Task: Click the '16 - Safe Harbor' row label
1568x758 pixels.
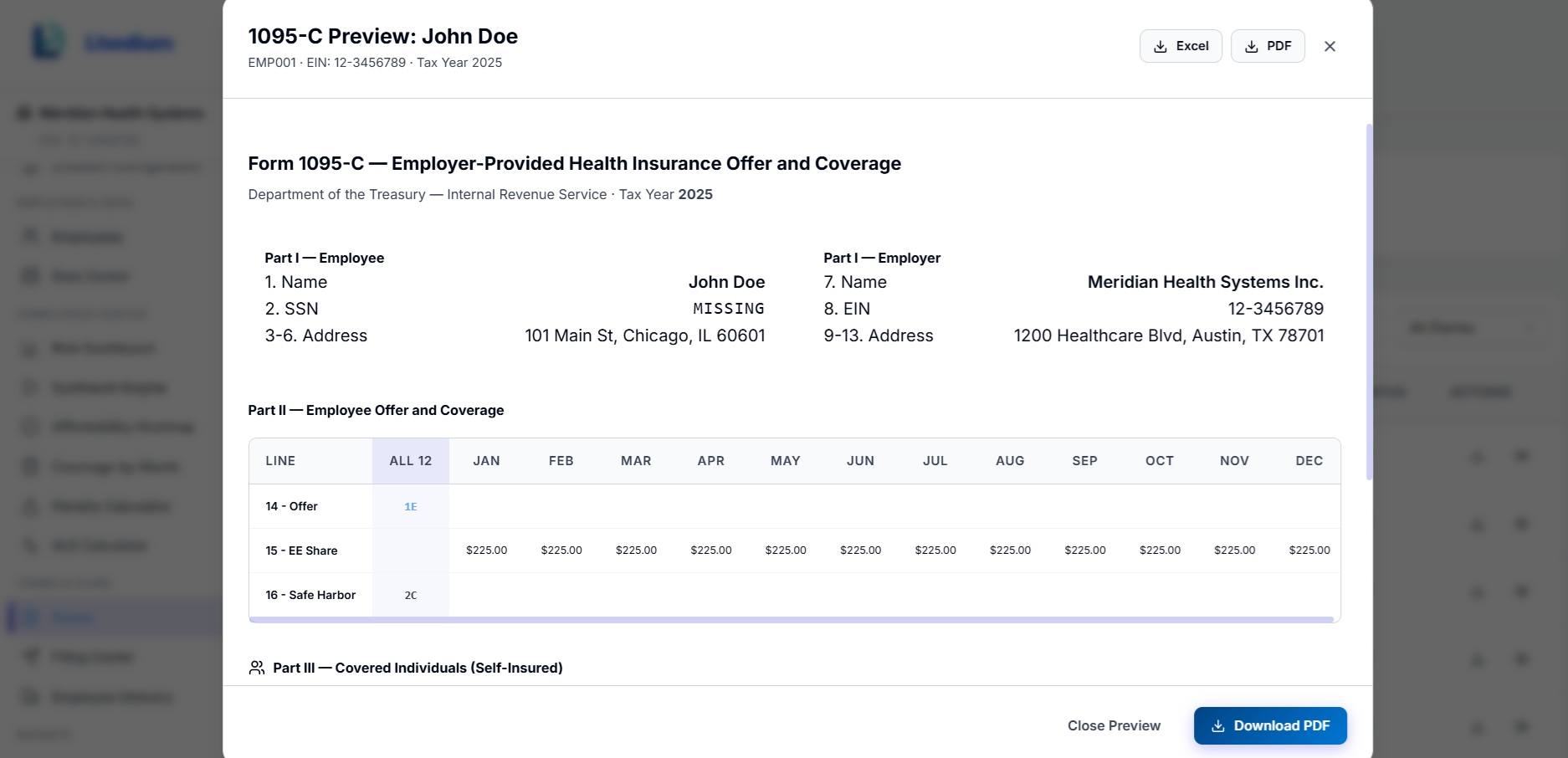Action: point(310,595)
